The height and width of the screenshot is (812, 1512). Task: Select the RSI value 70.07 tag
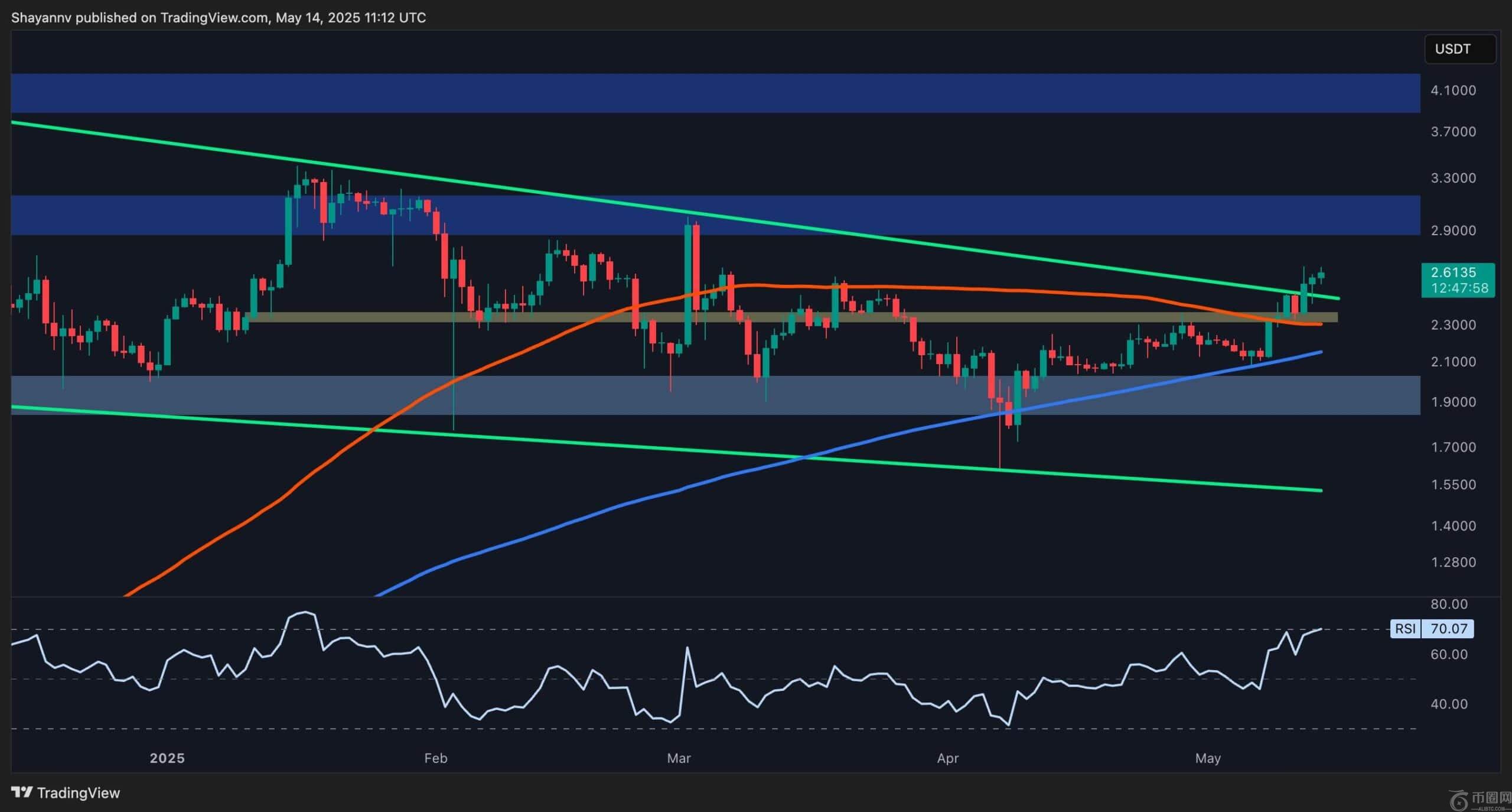coord(1448,628)
